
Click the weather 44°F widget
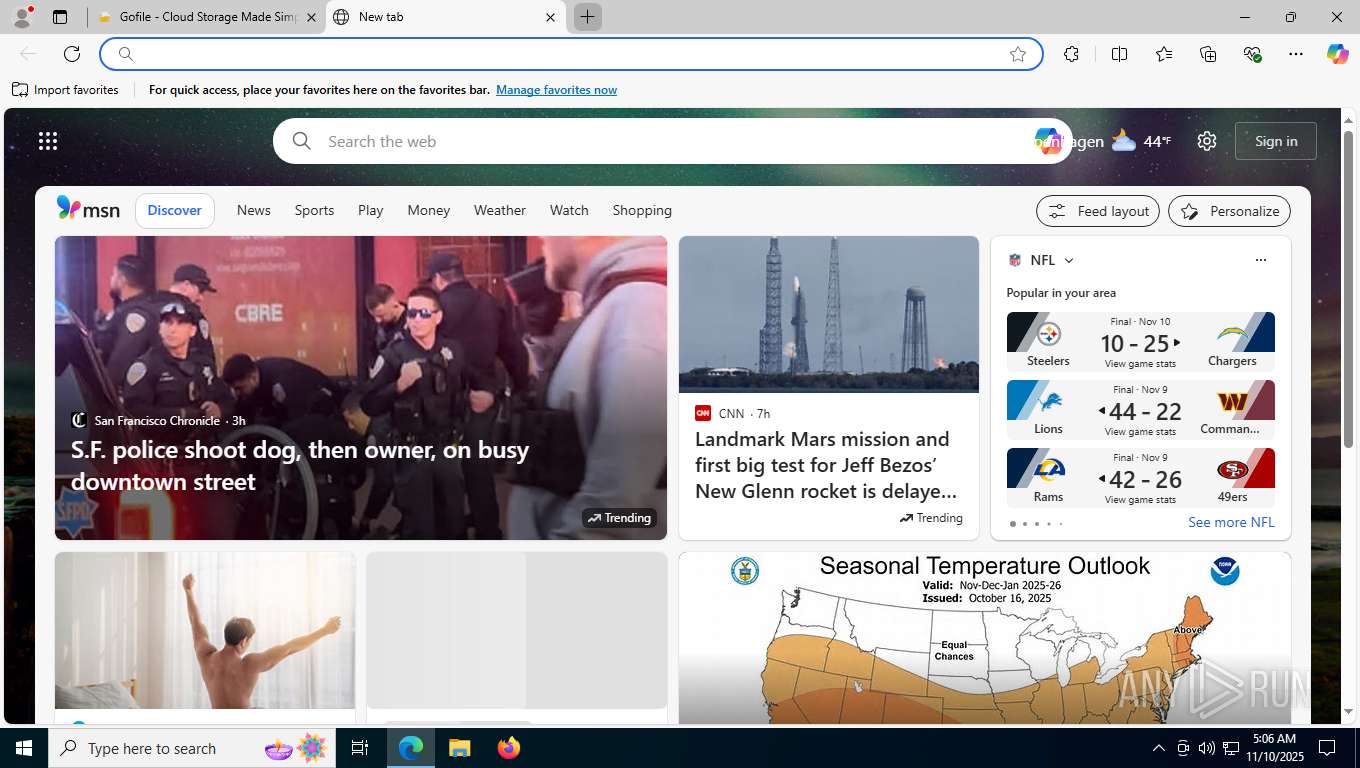tap(1141, 141)
